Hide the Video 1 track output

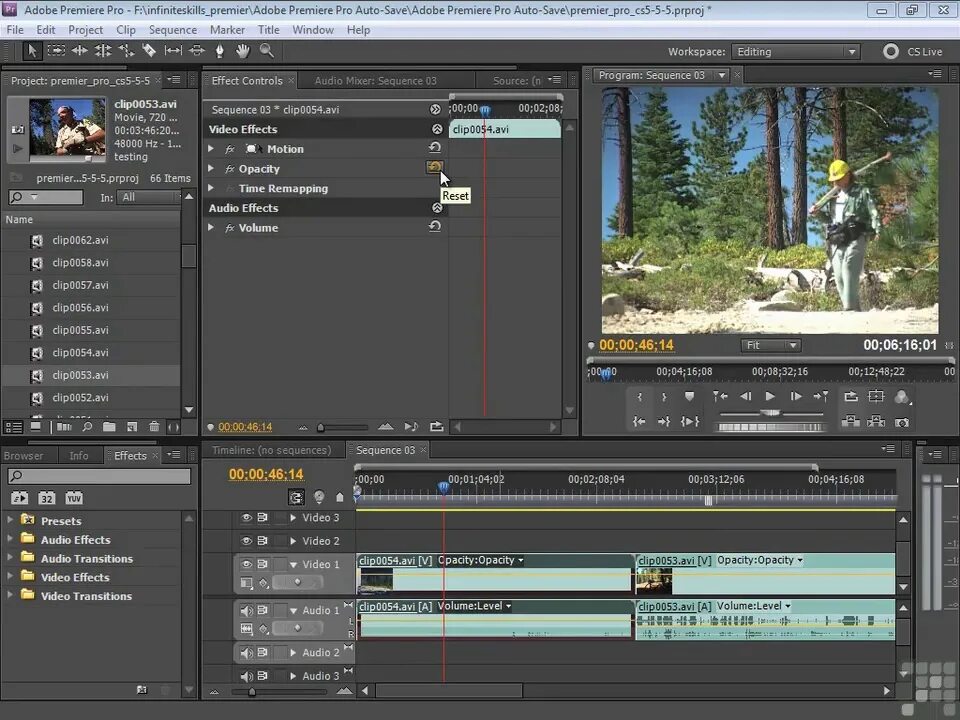click(x=246, y=564)
